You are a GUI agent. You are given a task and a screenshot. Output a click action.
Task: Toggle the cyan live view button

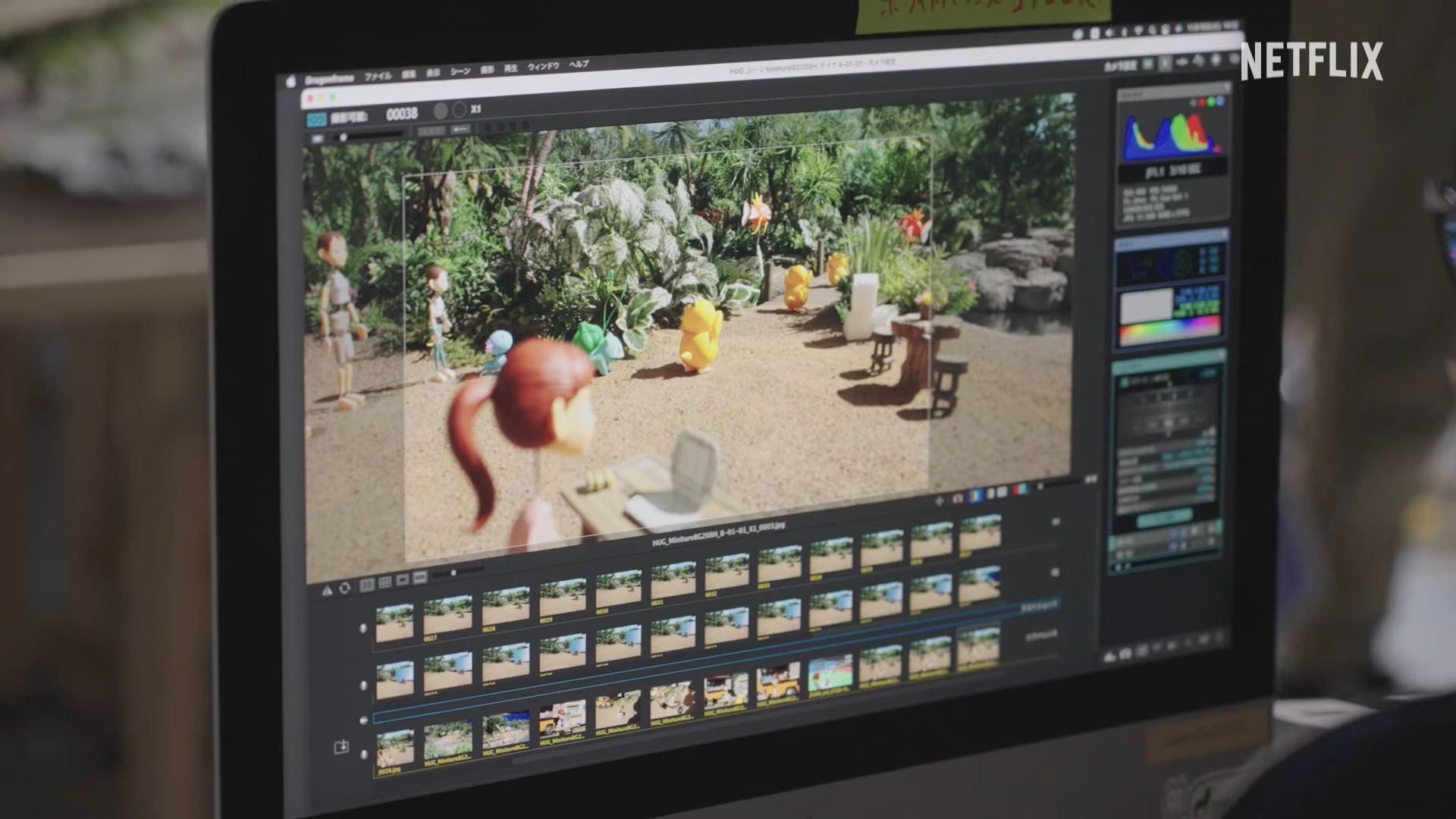click(316, 119)
